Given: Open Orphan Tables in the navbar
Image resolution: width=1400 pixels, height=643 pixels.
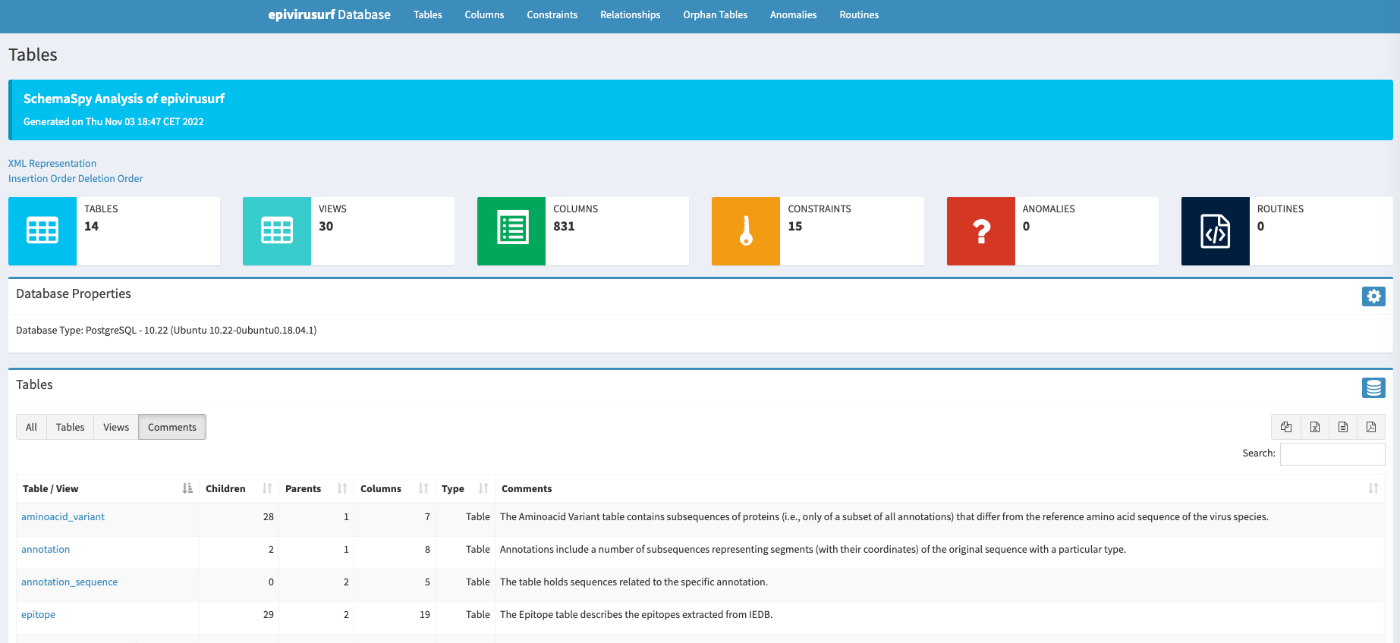Looking at the screenshot, I should tap(715, 15).
